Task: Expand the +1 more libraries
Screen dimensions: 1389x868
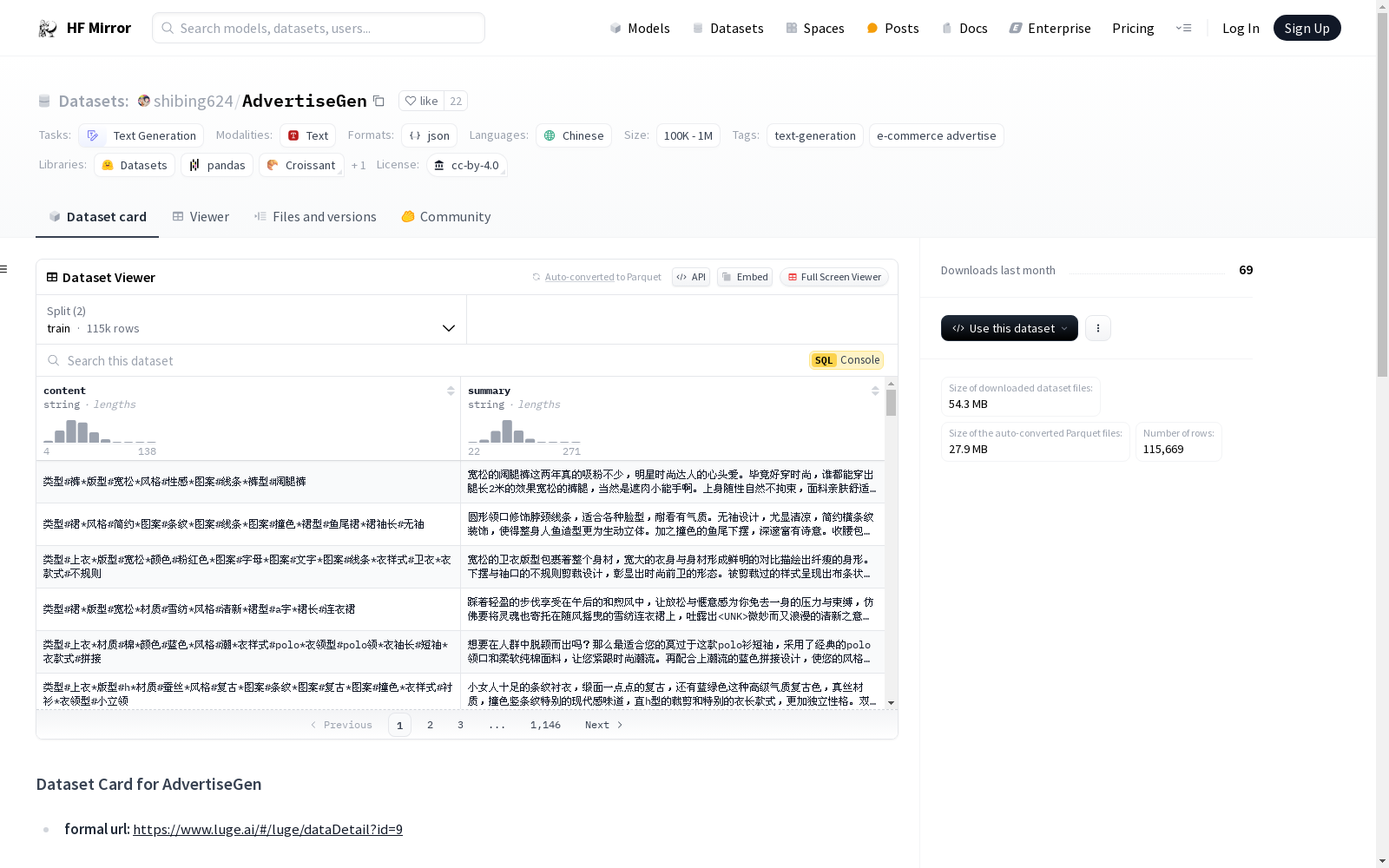Action: tap(359, 165)
